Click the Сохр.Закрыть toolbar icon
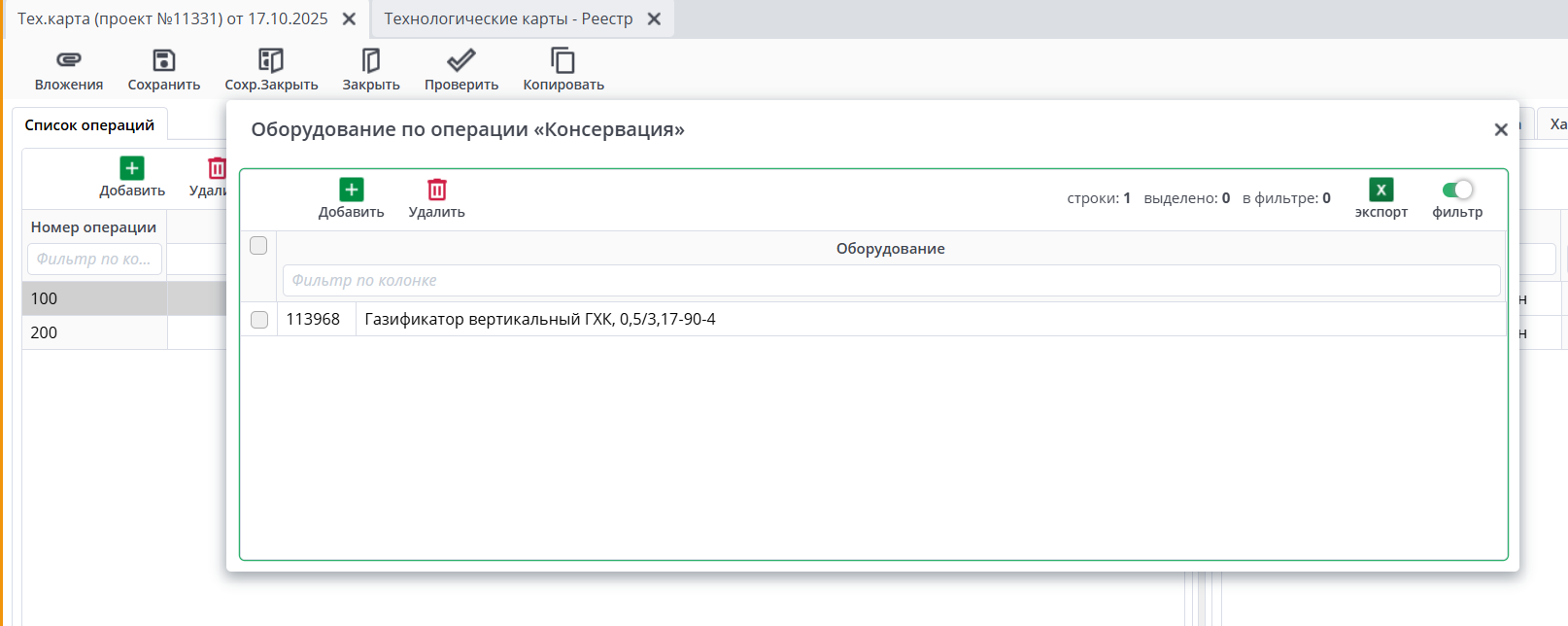Viewport: 1568px width, 626px height. (x=271, y=60)
